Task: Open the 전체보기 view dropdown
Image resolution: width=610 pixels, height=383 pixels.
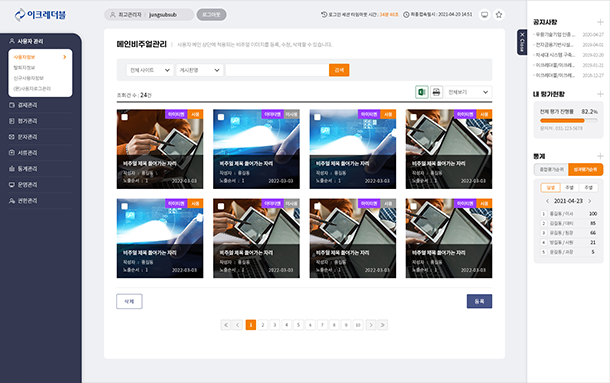Action: point(468,92)
